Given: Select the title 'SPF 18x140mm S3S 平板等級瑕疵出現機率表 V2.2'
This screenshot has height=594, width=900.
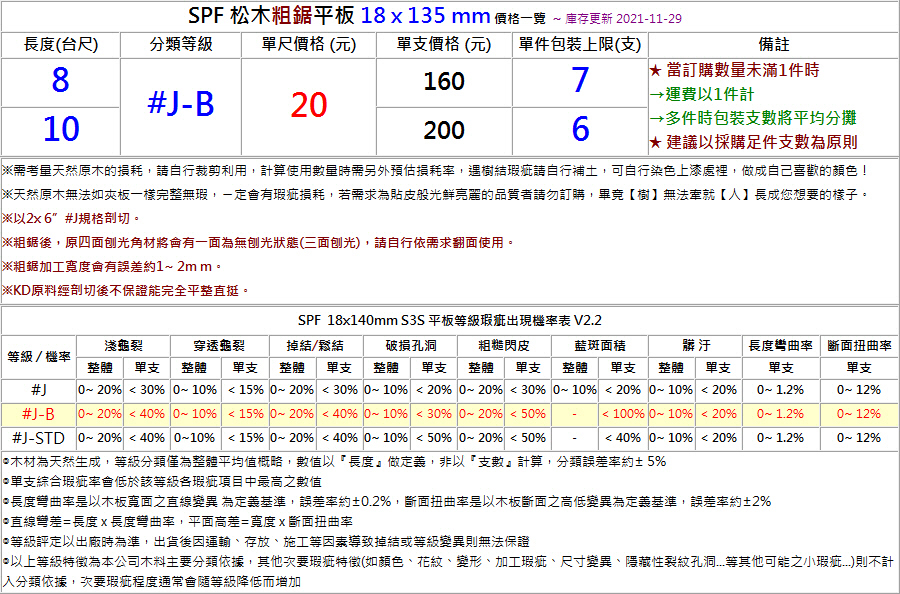Looking at the screenshot, I should point(449,320).
